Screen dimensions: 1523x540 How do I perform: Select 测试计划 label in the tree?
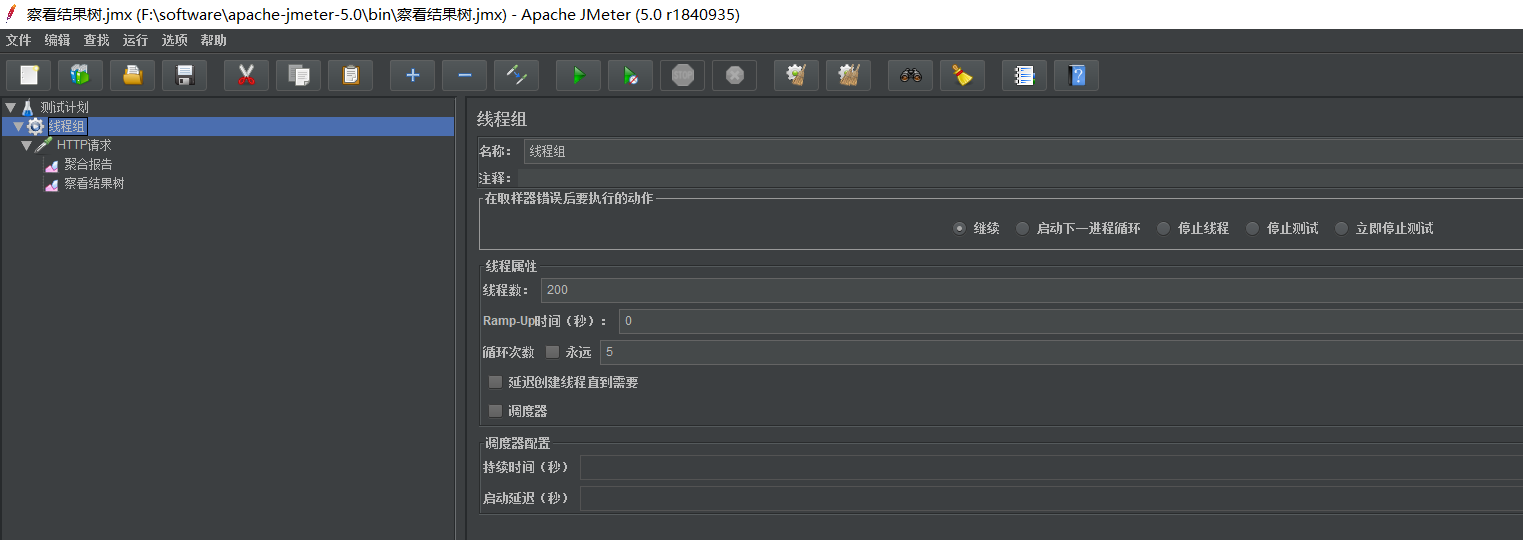[x=64, y=107]
